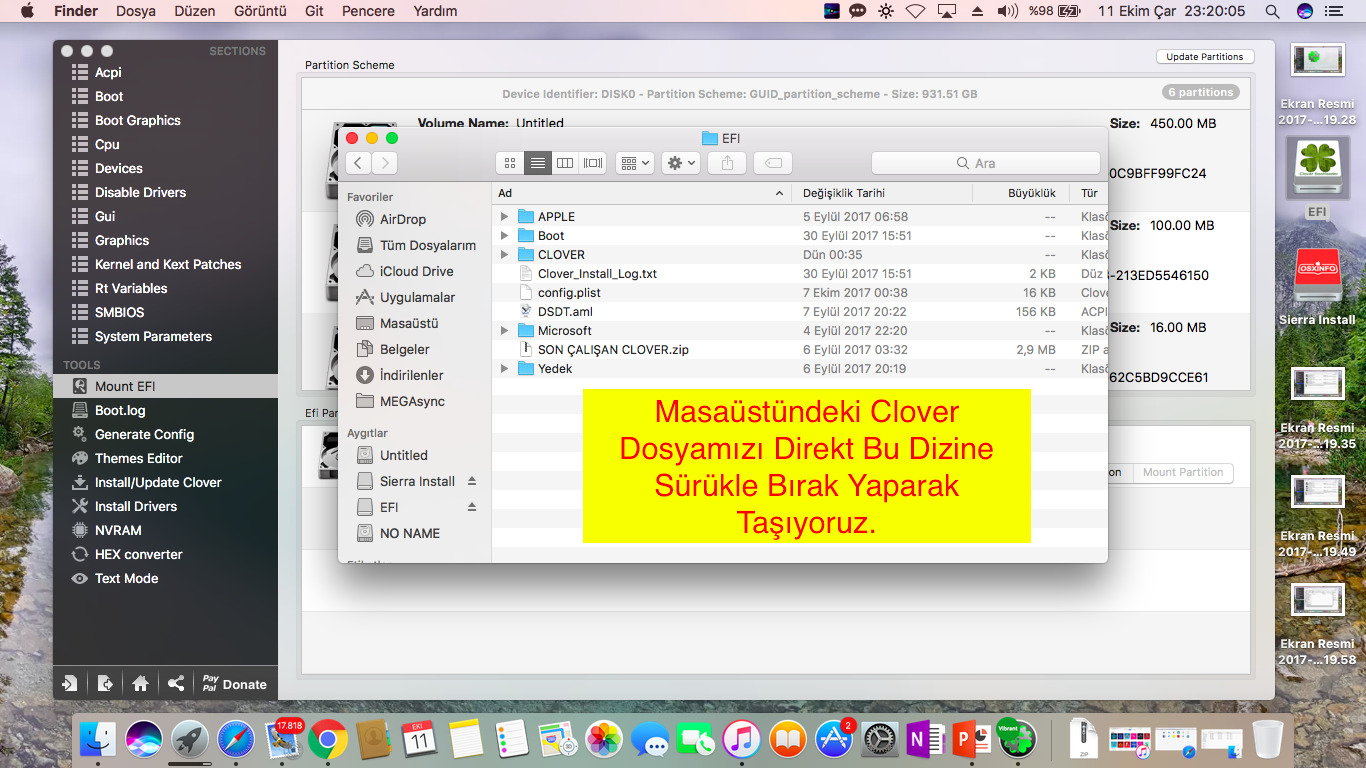Switch Finder to icon view

click(510, 163)
